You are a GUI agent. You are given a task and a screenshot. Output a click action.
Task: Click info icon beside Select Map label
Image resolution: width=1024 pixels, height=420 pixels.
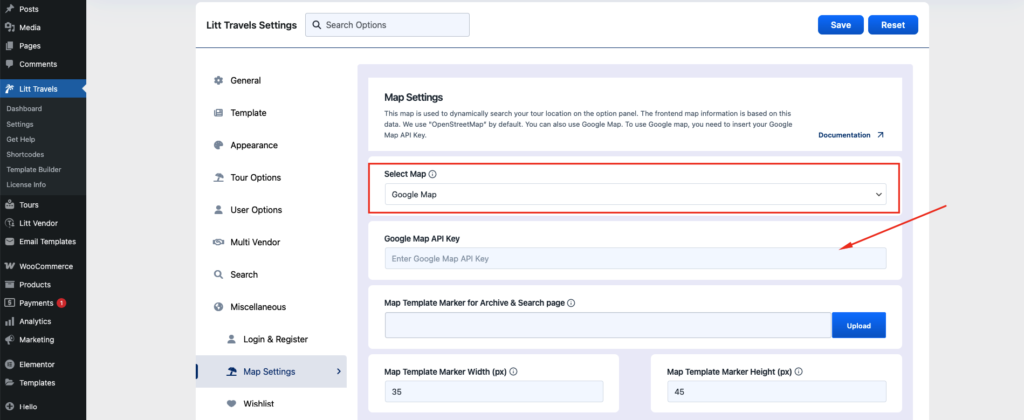[432, 174]
